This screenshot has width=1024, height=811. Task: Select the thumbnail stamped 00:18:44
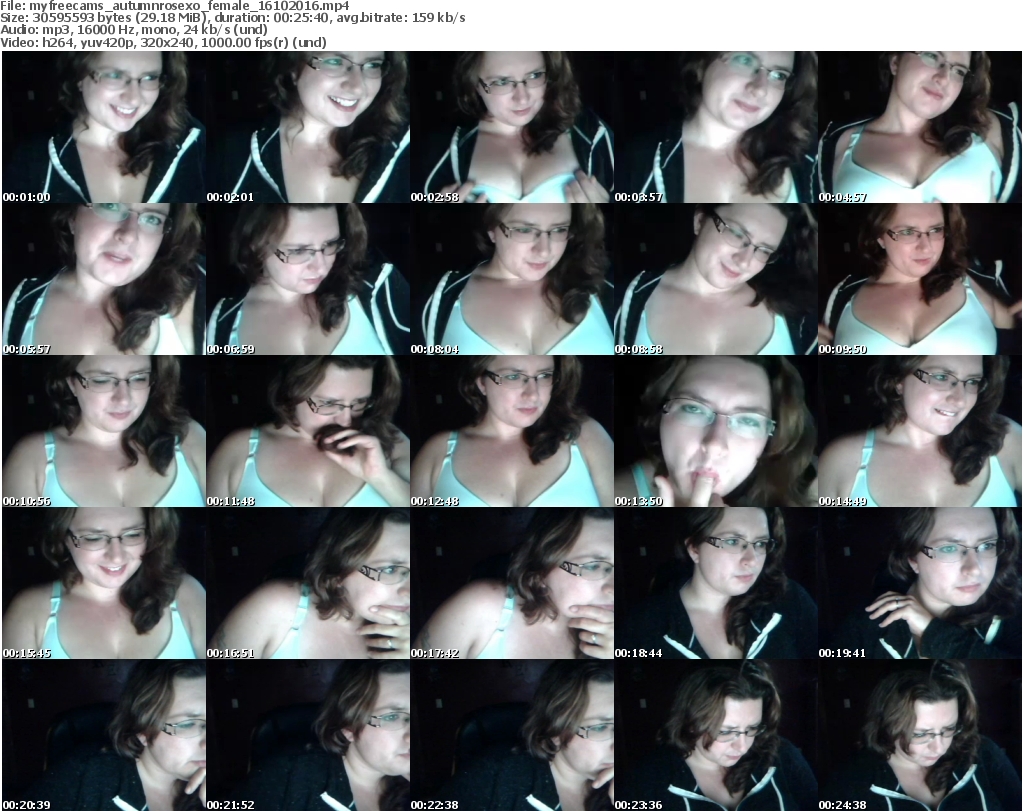pos(716,583)
